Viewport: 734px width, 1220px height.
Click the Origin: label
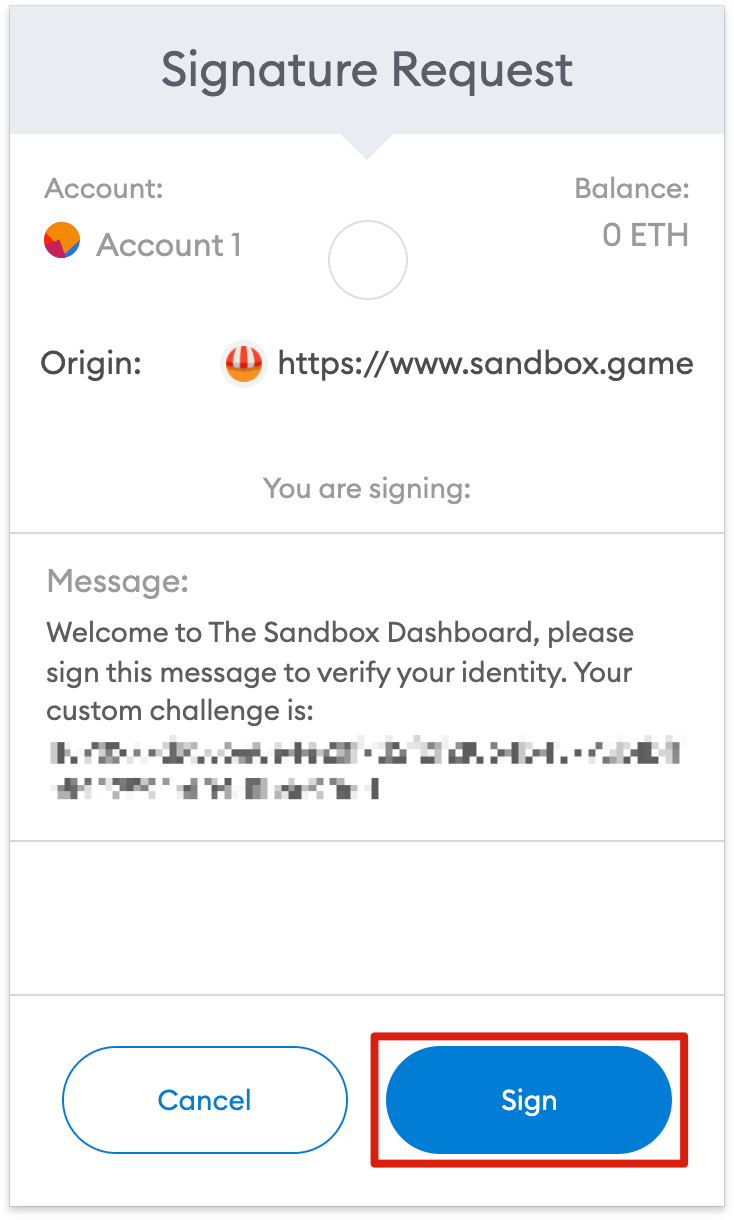tap(91, 363)
